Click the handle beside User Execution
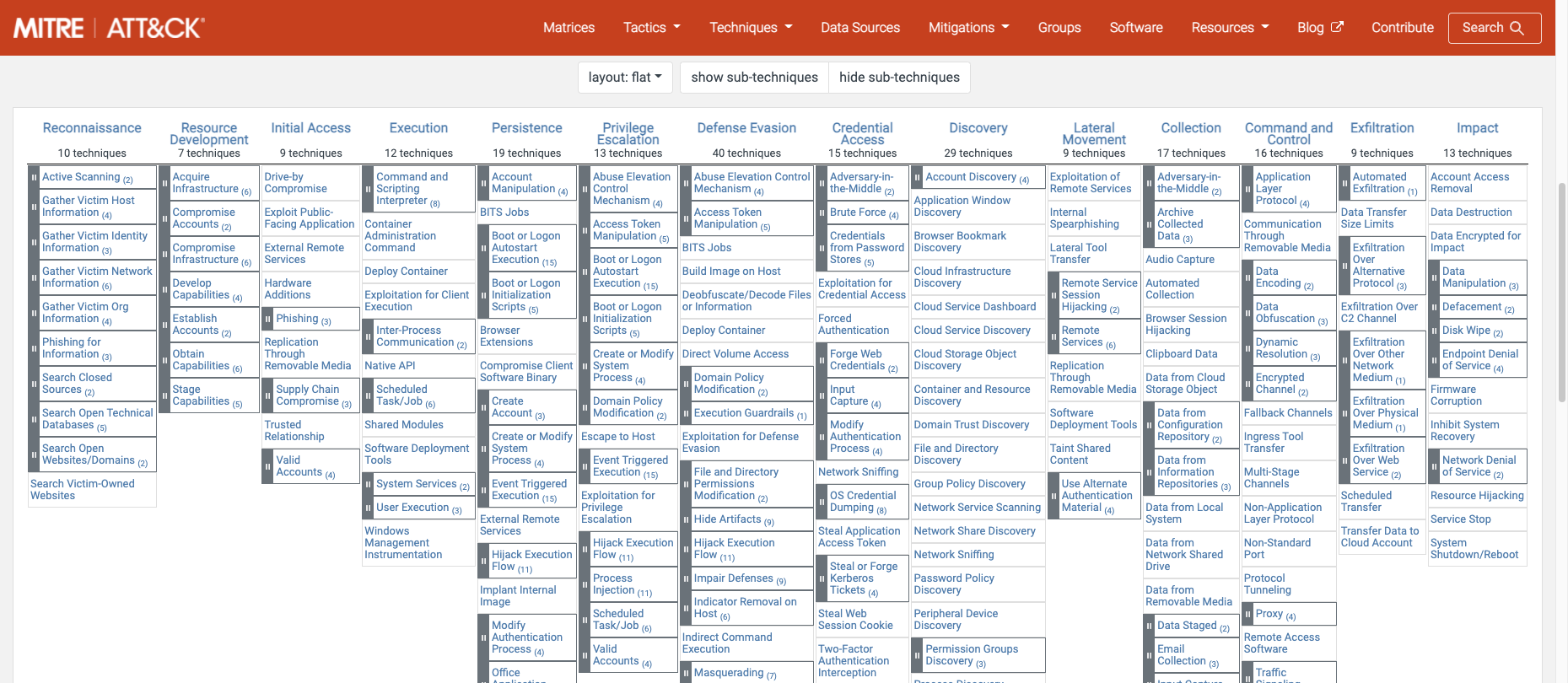Viewport: 1568px width, 683px height. coord(369,508)
